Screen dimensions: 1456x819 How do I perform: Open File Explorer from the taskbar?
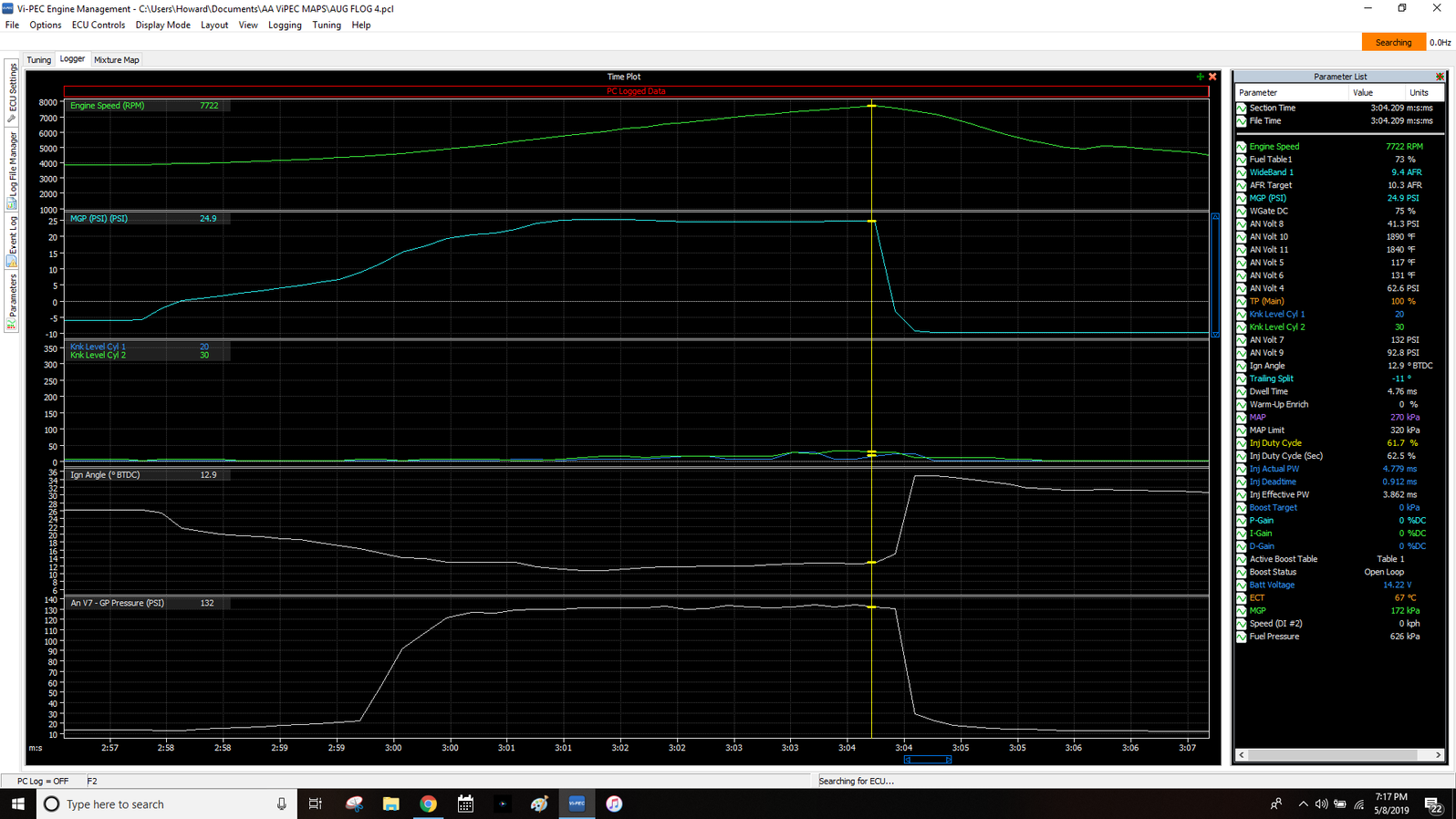tap(390, 803)
